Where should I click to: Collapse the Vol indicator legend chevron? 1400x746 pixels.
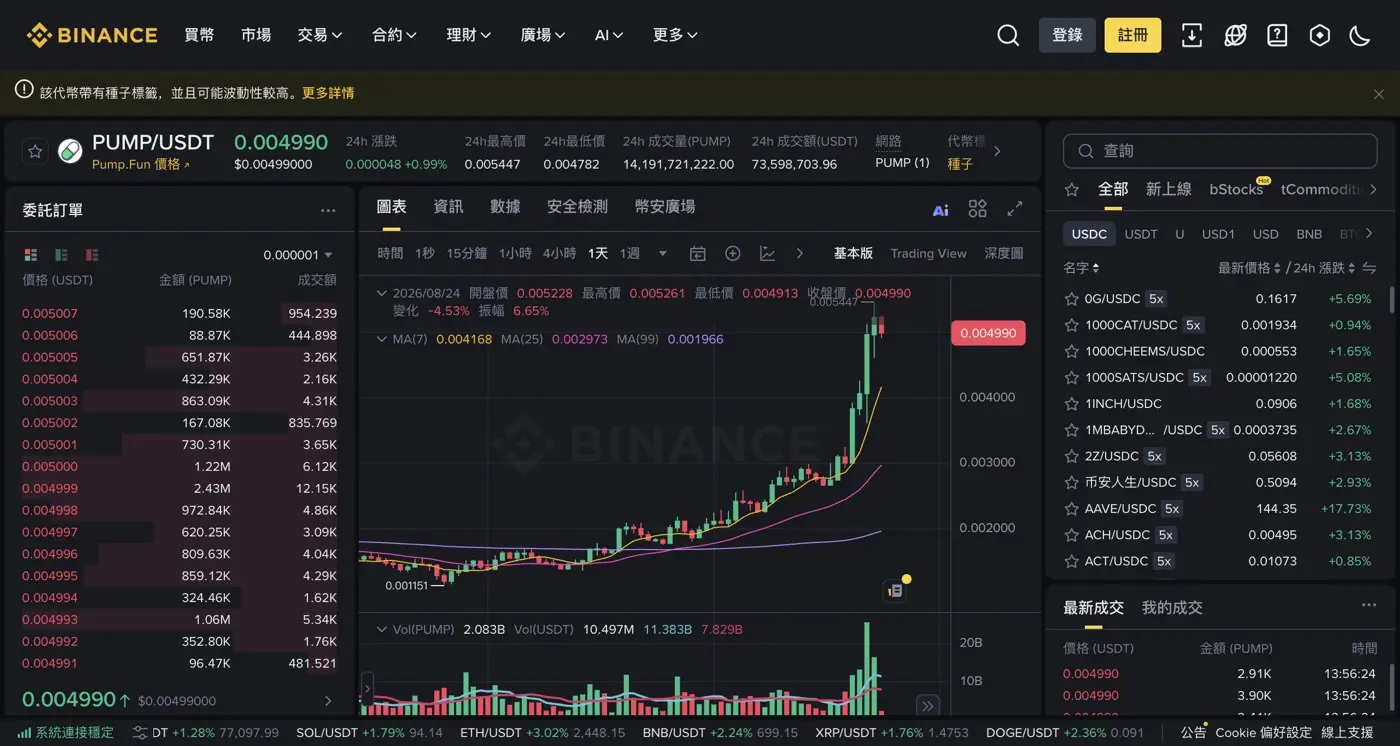(x=381, y=630)
